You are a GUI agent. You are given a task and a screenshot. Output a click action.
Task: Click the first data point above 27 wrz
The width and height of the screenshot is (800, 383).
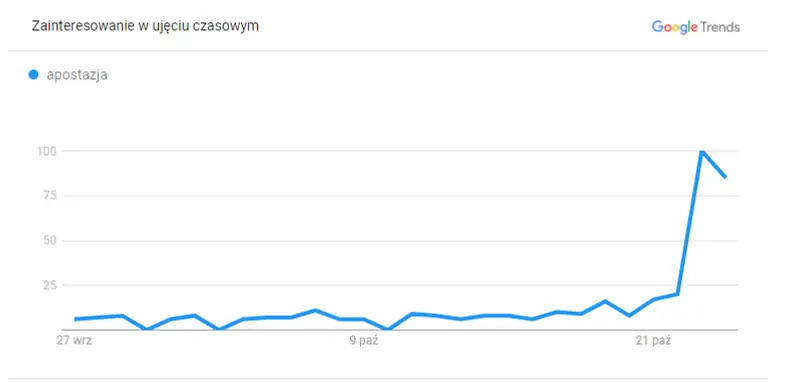coord(76,319)
